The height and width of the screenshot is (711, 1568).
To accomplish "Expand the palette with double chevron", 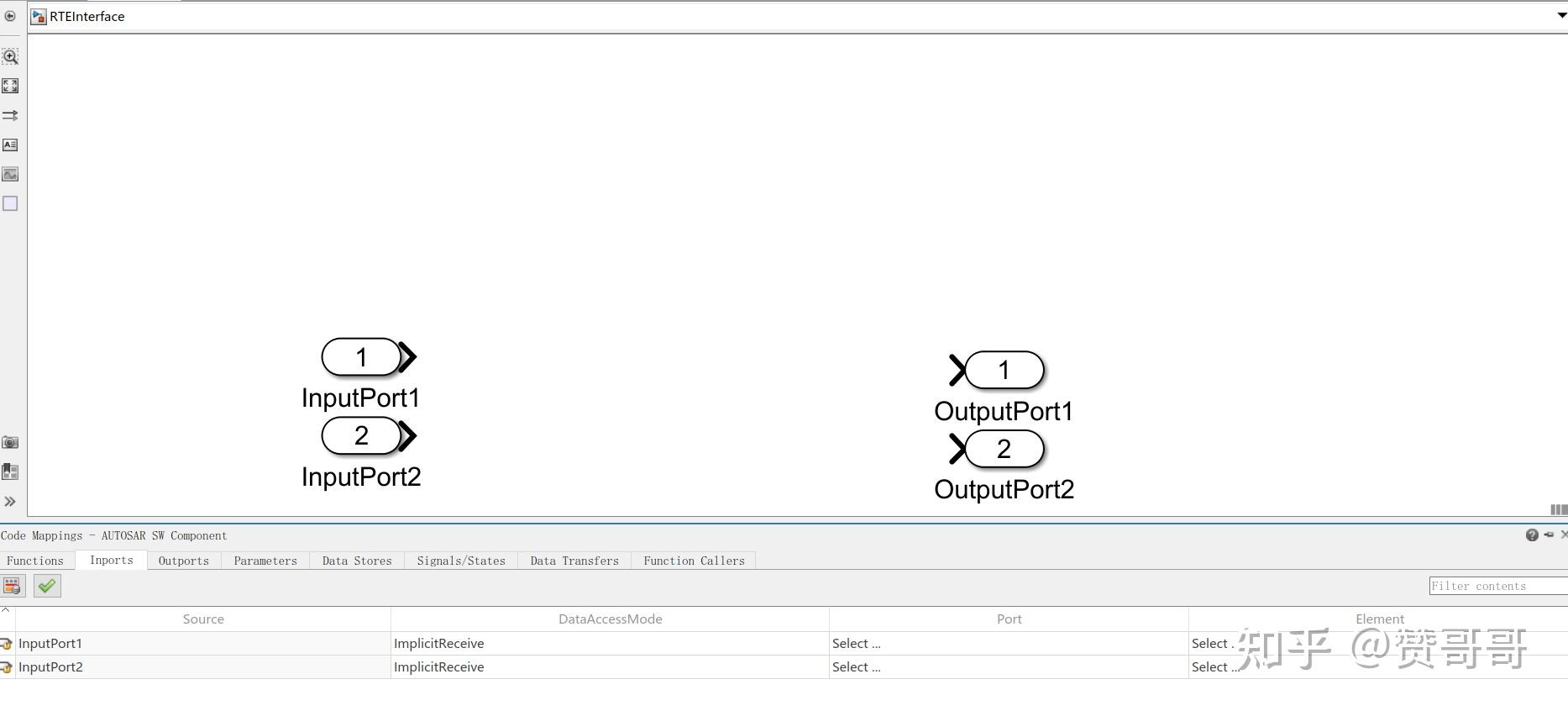I will click(10, 502).
